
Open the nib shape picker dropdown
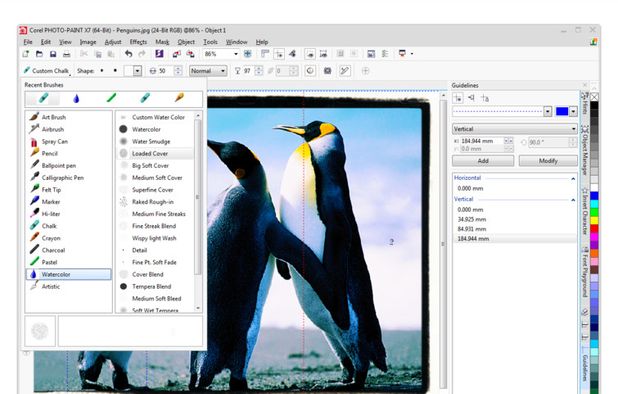coord(137,71)
